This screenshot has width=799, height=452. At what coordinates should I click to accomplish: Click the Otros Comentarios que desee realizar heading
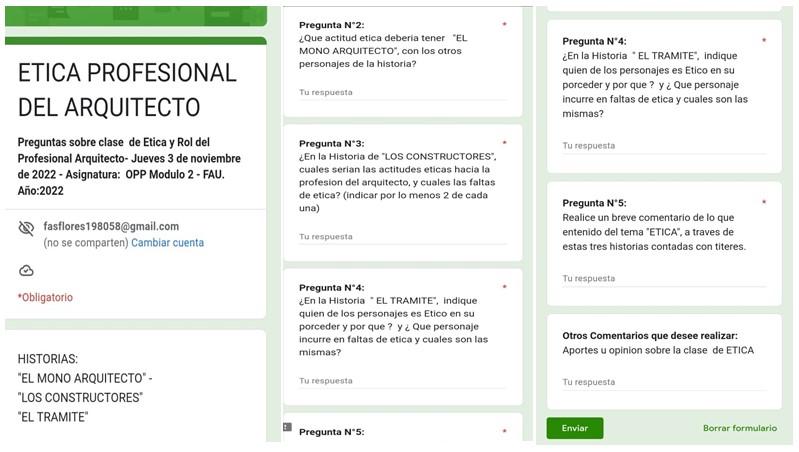click(x=650, y=335)
